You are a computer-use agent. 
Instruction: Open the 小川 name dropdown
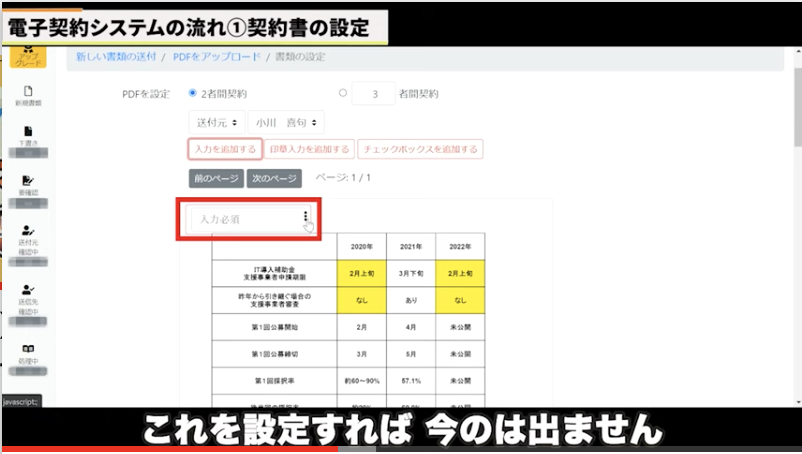coord(286,122)
